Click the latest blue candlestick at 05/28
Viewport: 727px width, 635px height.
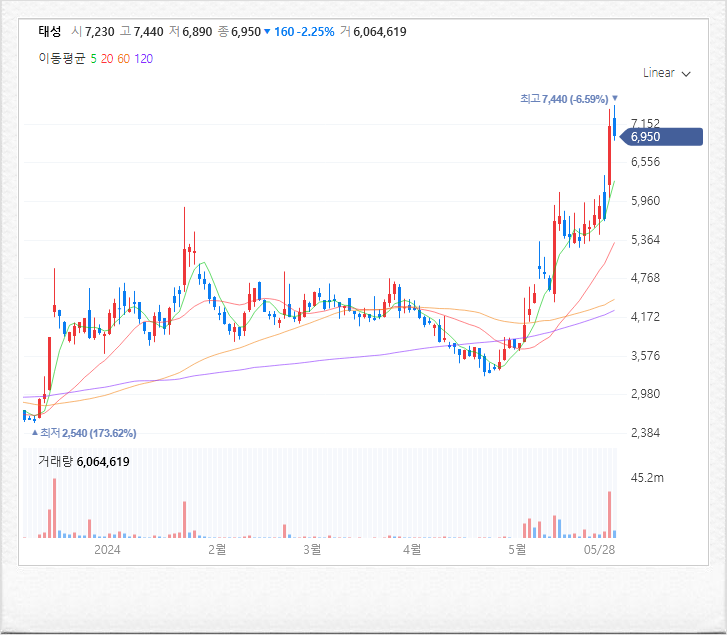pyautogui.click(x=614, y=123)
